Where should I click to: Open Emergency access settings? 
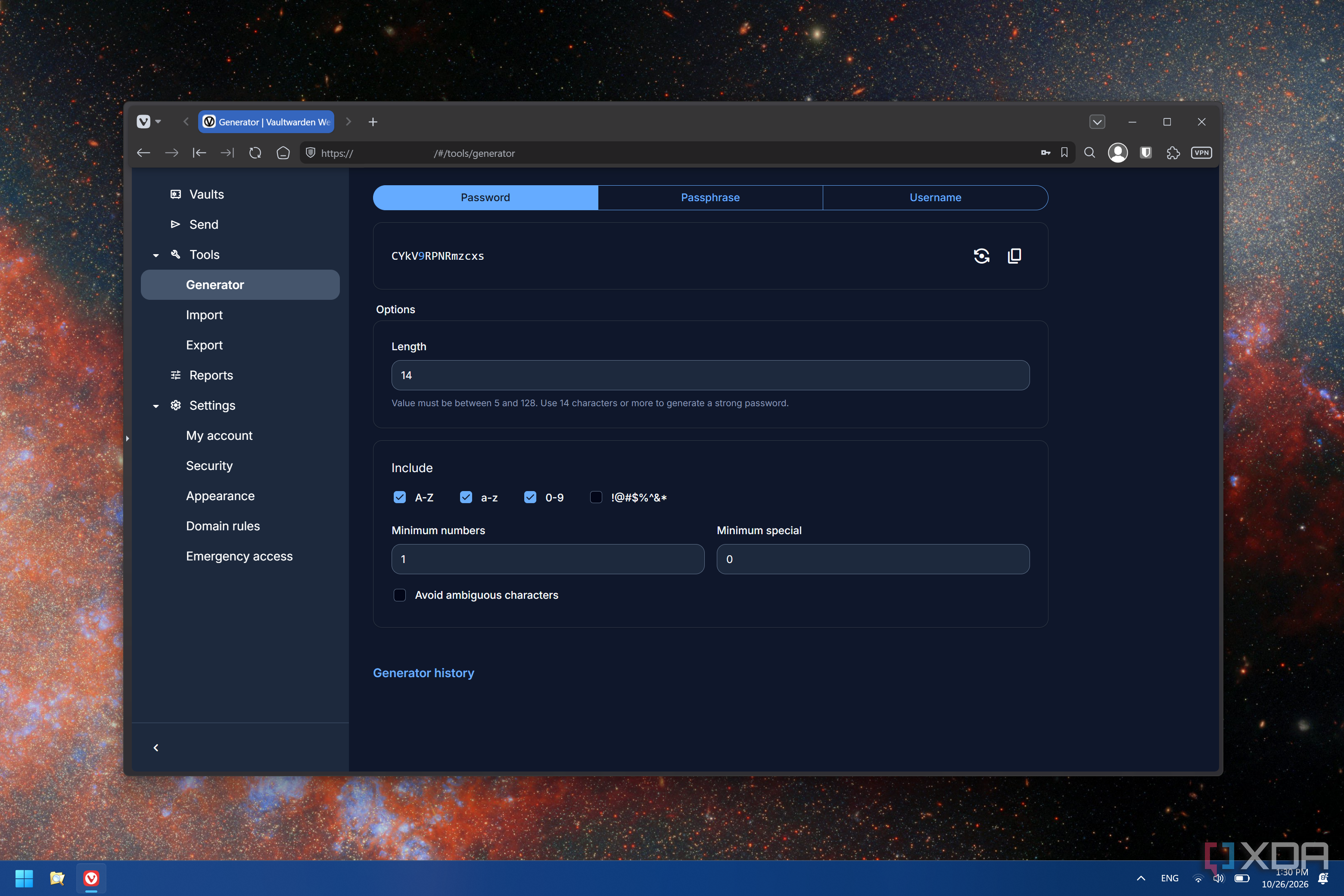point(239,557)
